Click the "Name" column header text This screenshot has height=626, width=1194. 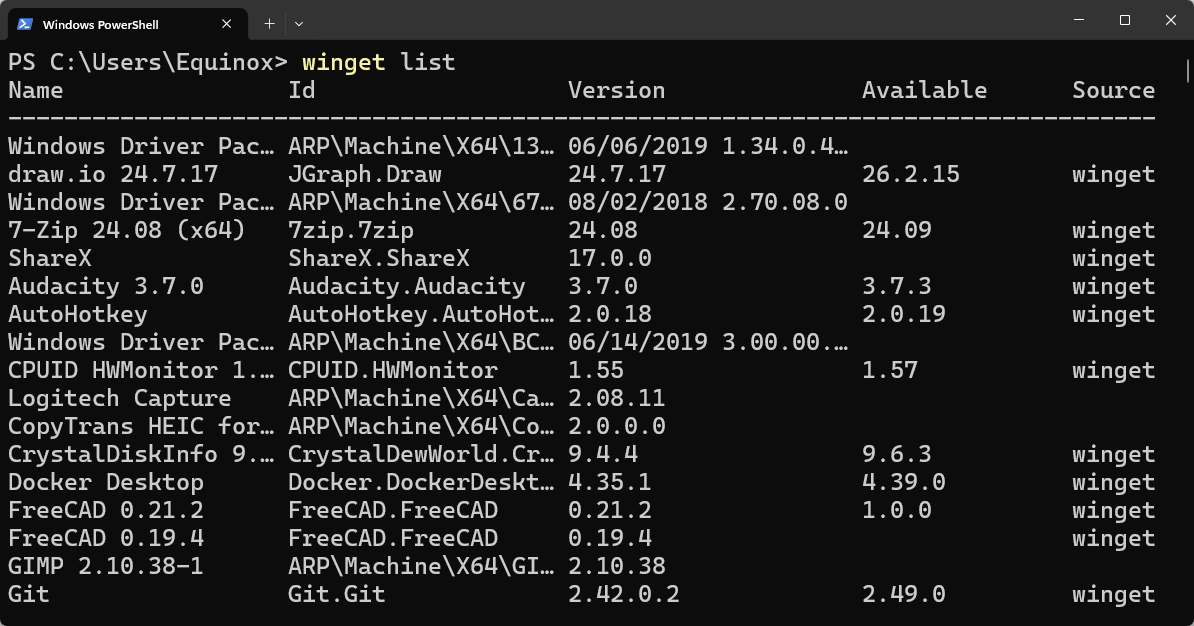(x=36, y=90)
